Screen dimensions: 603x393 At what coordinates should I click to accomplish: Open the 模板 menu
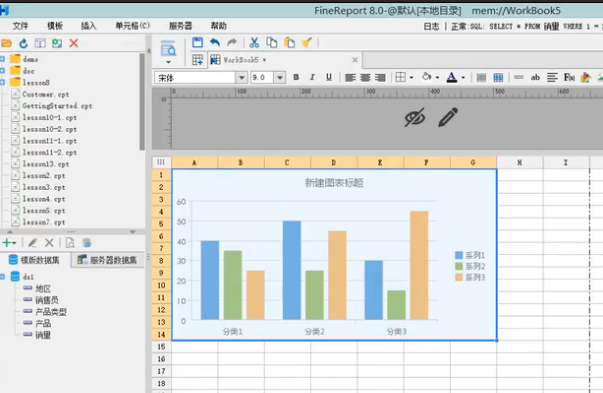[x=55, y=26]
